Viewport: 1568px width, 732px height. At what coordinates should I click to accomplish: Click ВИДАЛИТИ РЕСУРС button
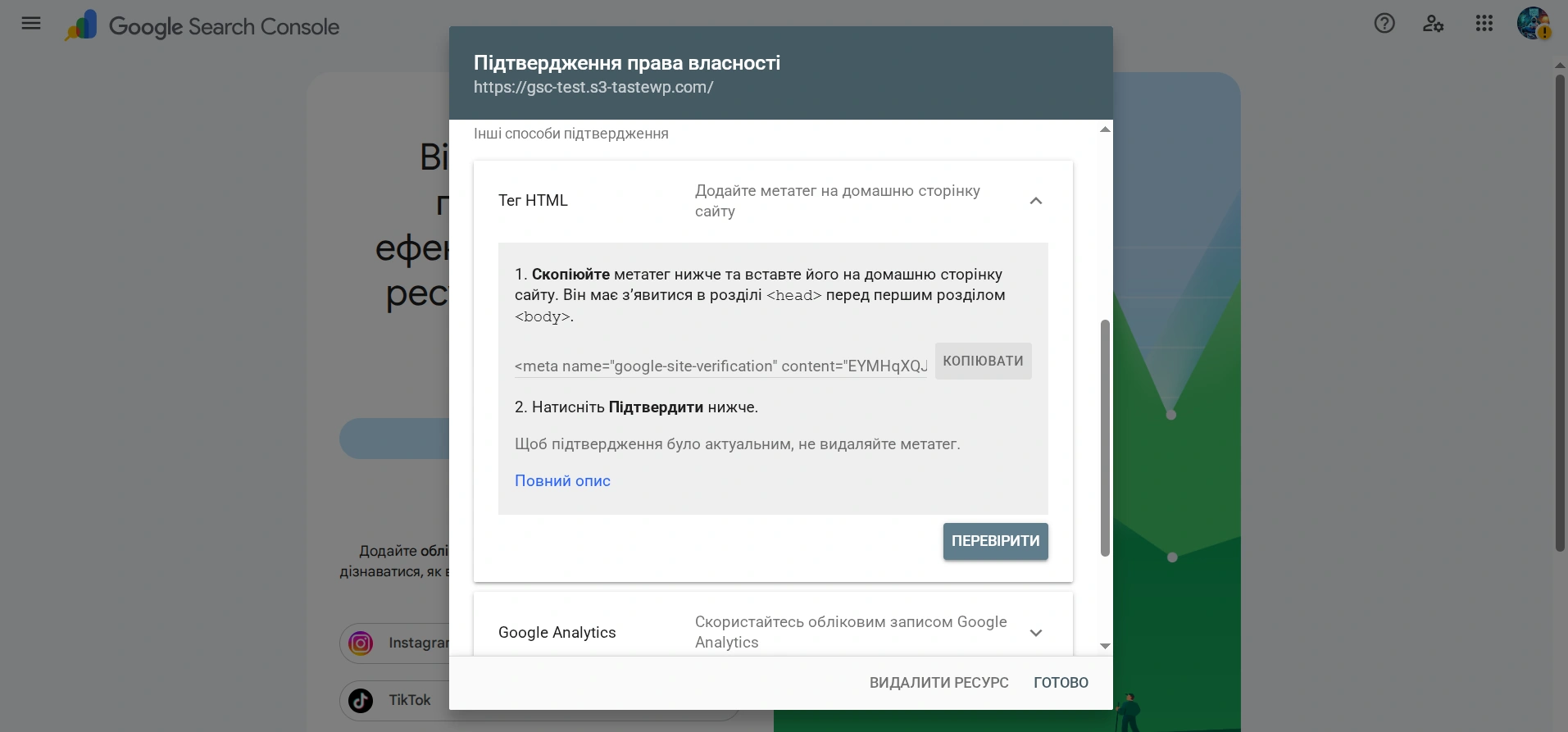[939, 683]
